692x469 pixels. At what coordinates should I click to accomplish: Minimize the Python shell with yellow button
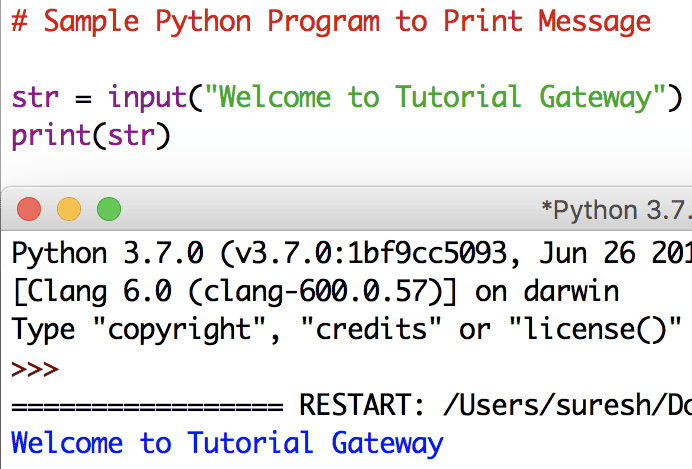[x=69, y=209]
